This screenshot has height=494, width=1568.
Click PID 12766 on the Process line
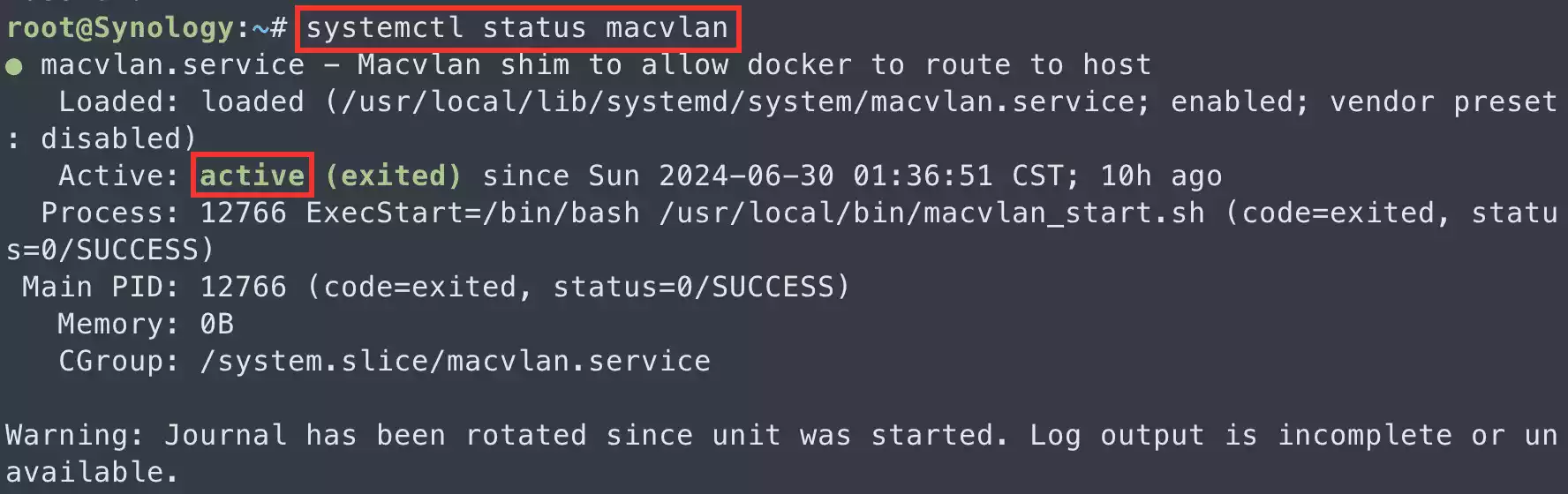[243, 213]
